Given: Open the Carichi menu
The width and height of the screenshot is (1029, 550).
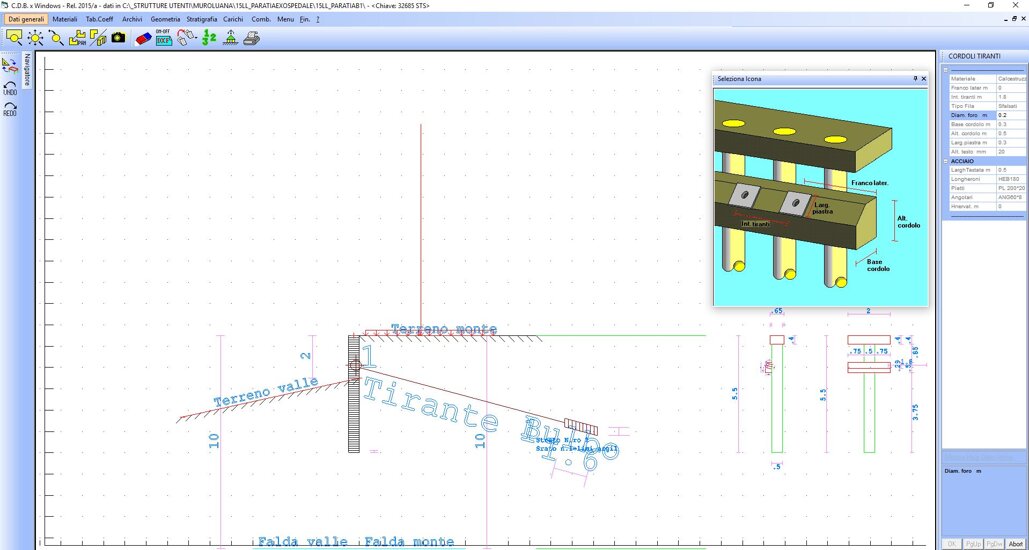Looking at the screenshot, I should coord(233,19).
